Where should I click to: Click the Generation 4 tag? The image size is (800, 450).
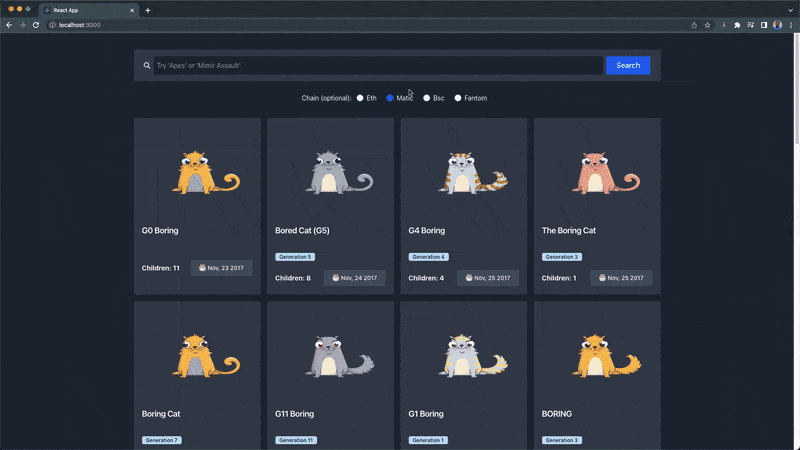429,257
